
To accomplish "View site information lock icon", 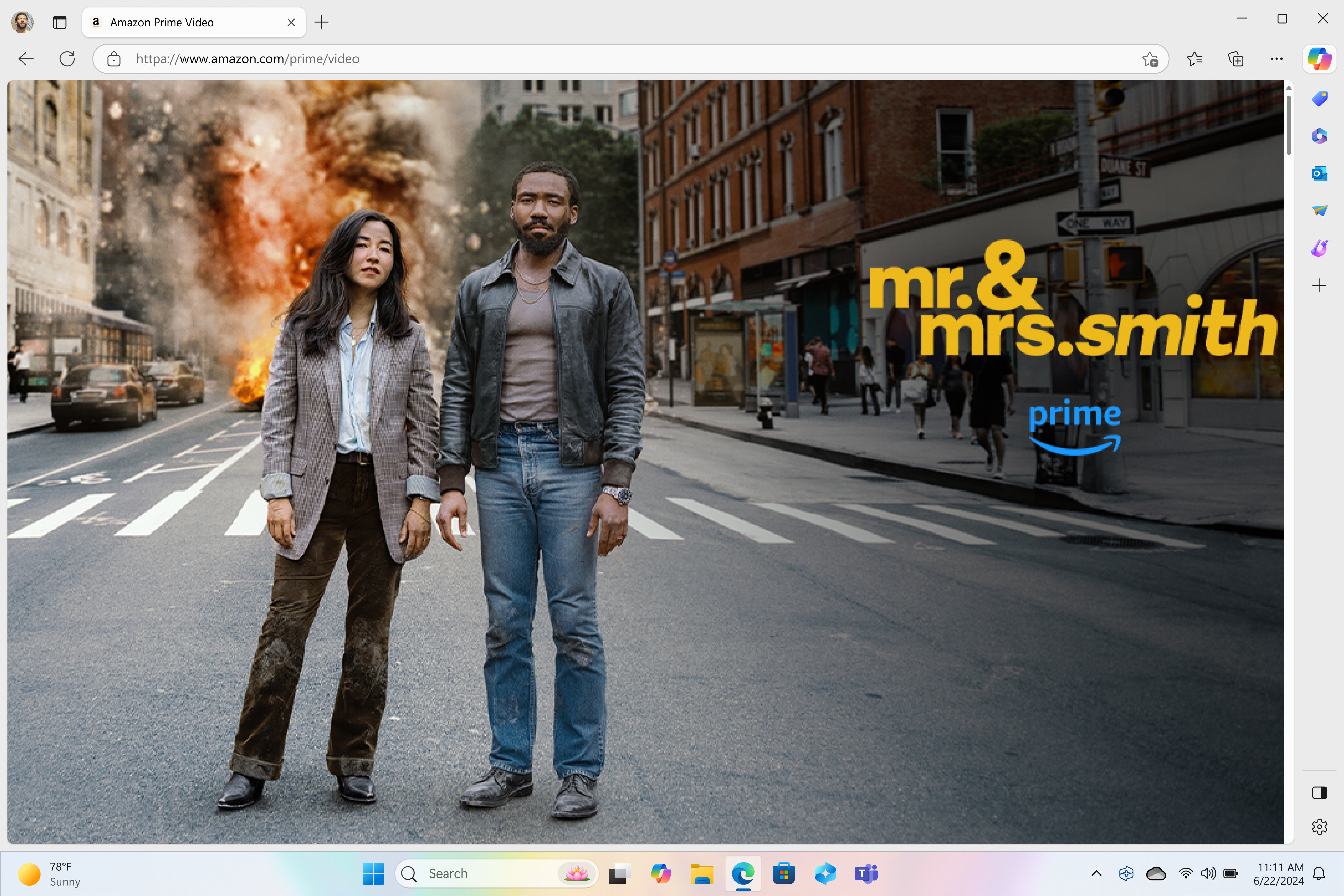I will pos(114,59).
